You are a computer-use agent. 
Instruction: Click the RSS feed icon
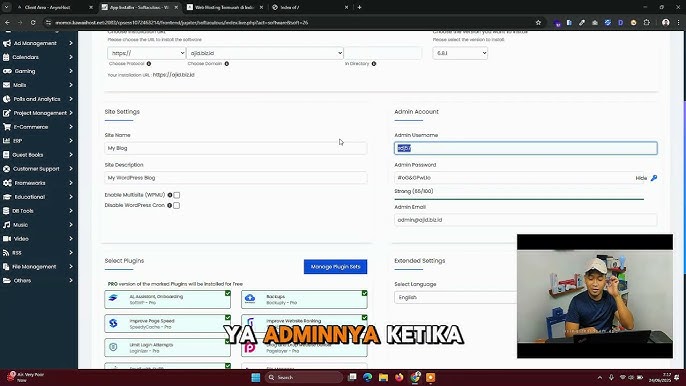6,253
